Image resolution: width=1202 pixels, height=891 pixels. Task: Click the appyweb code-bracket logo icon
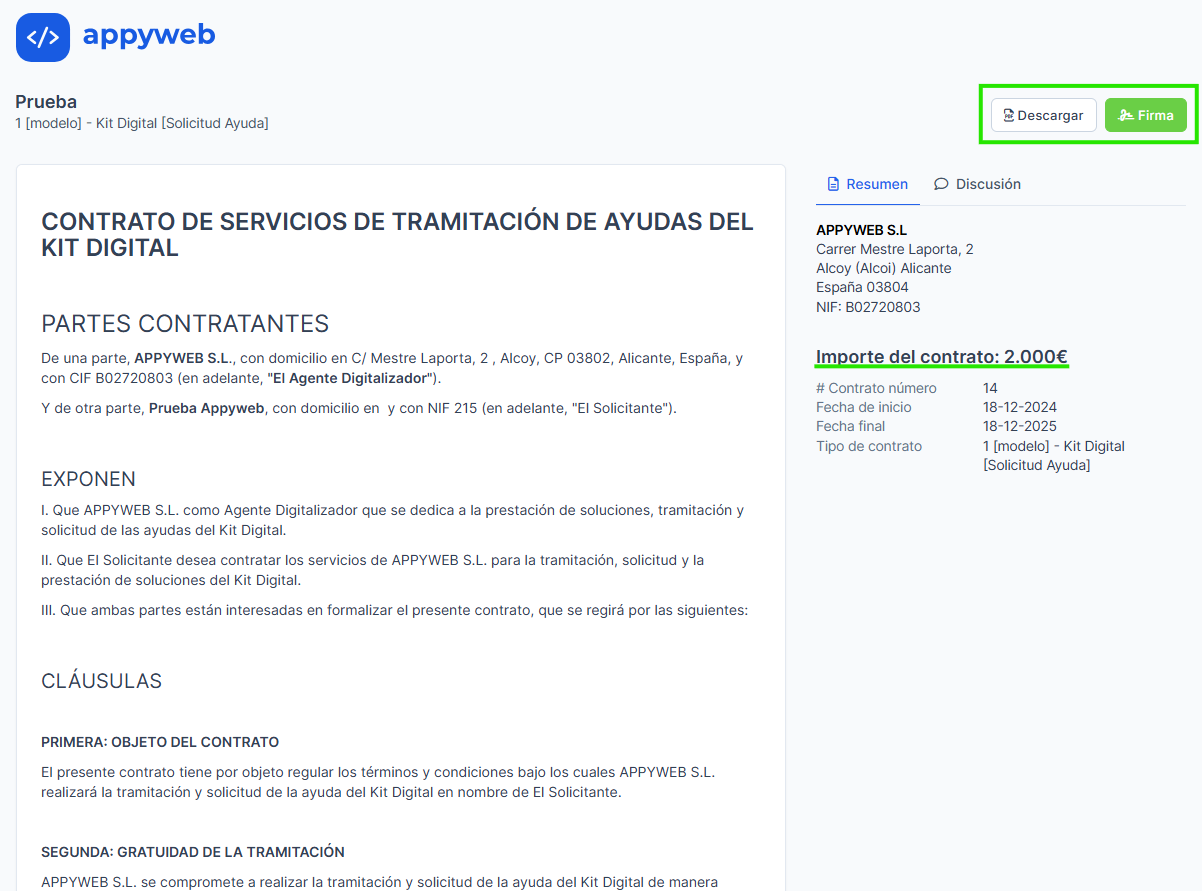click(x=43, y=38)
